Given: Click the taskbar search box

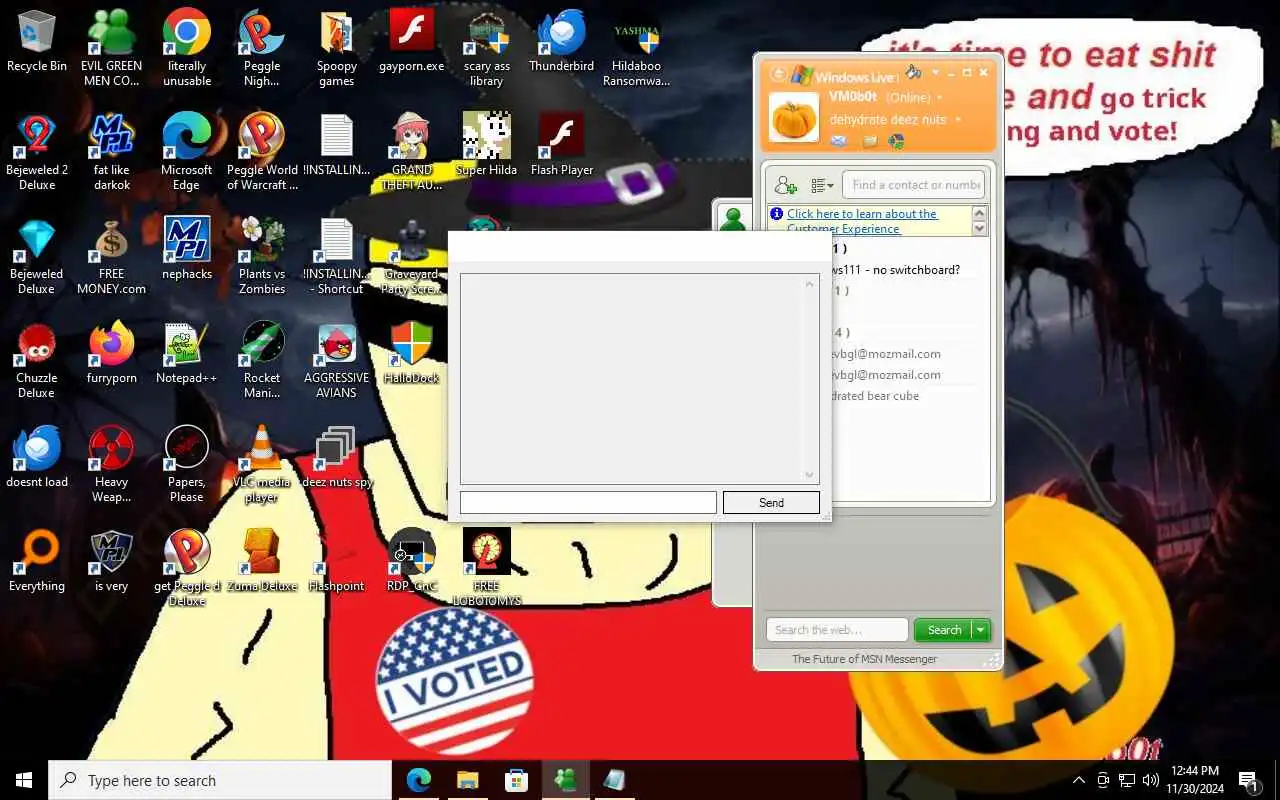Looking at the screenshot, I should (220, 780).
